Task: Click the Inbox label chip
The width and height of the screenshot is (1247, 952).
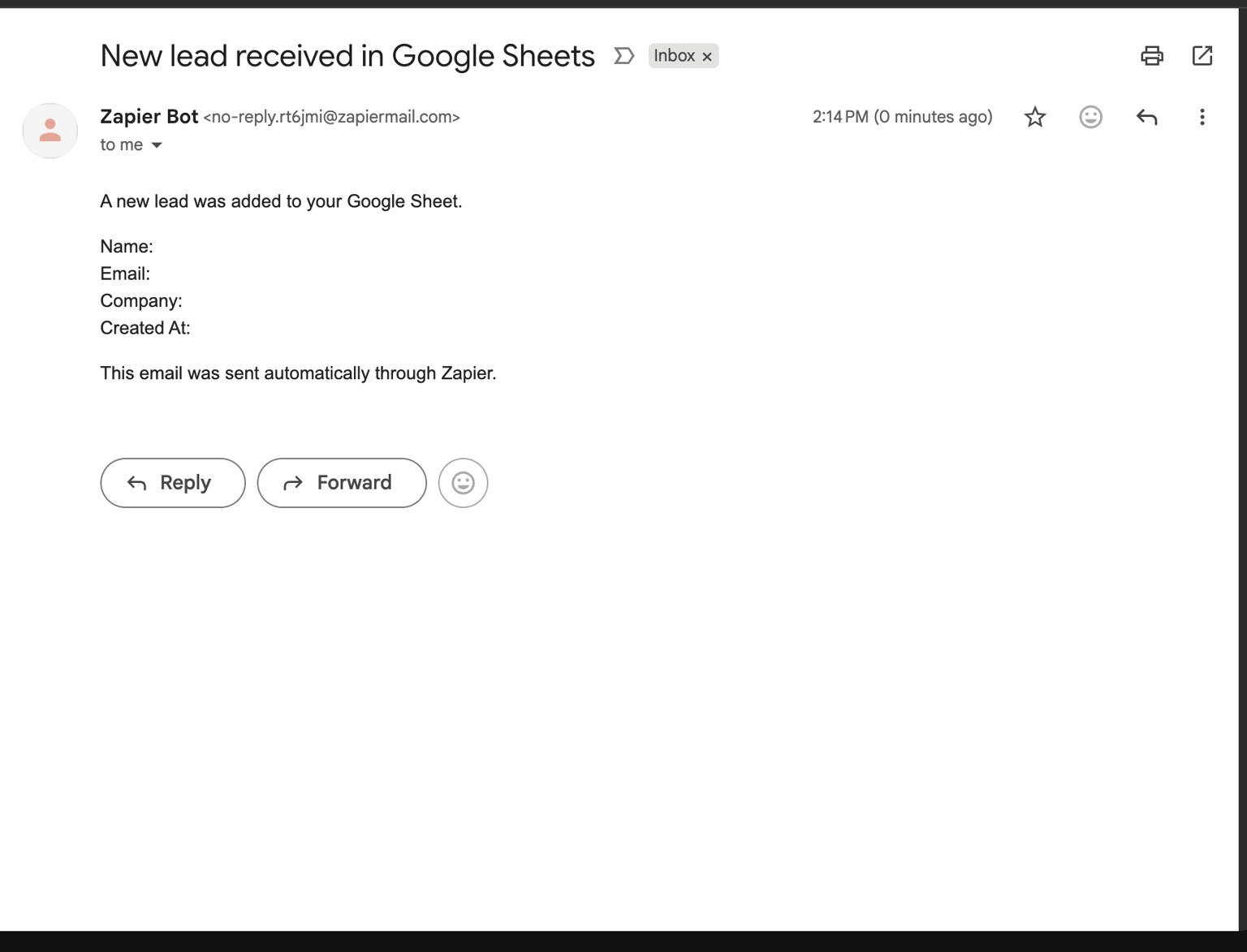Action: pyautogui.click(x=674, y=56)
